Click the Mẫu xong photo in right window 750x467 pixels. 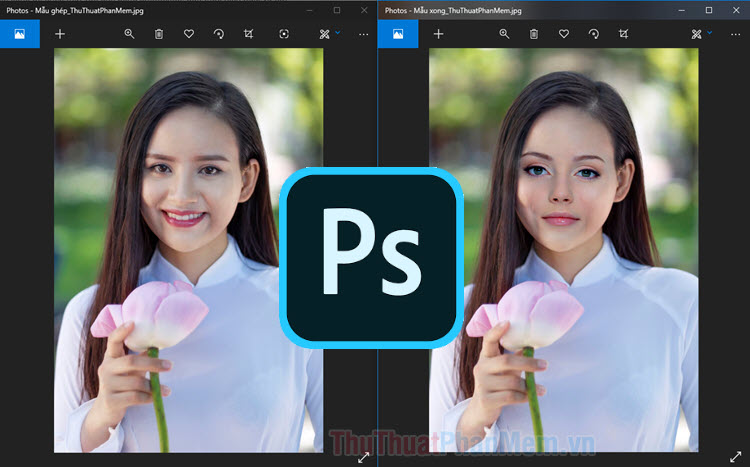[x=563, y=250]
